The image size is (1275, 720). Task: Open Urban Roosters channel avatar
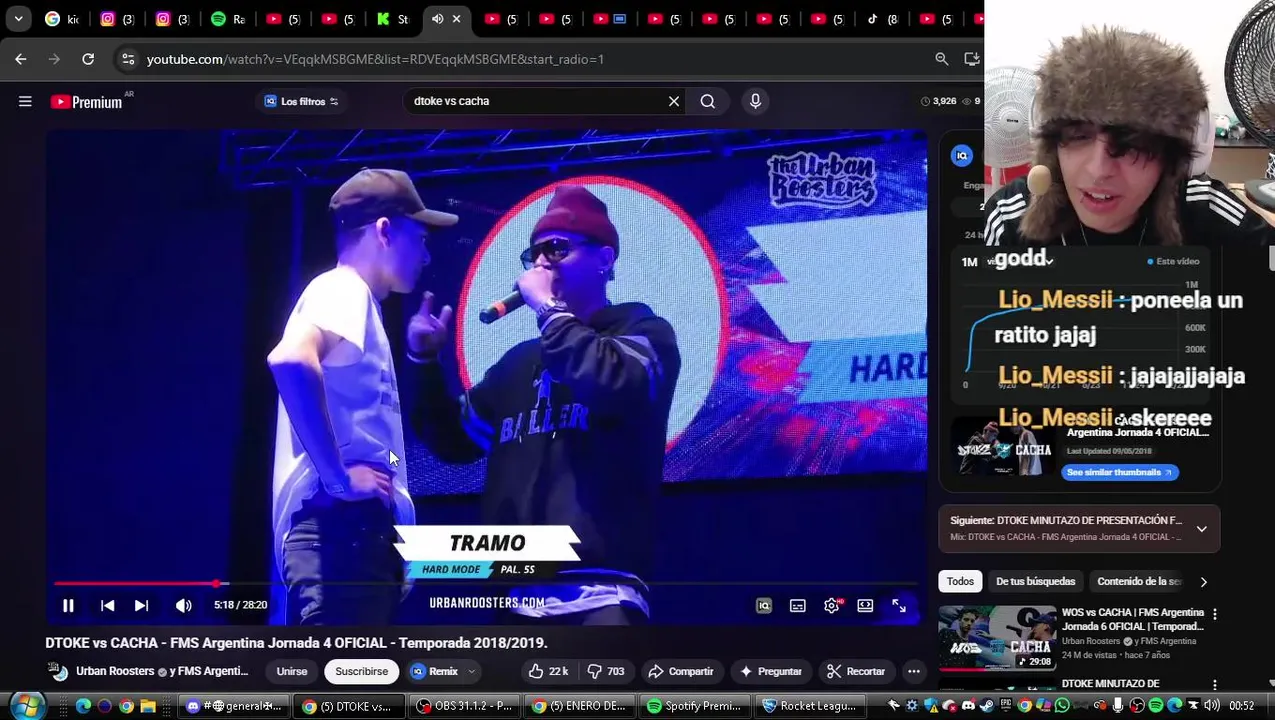(x=59, y=671)
